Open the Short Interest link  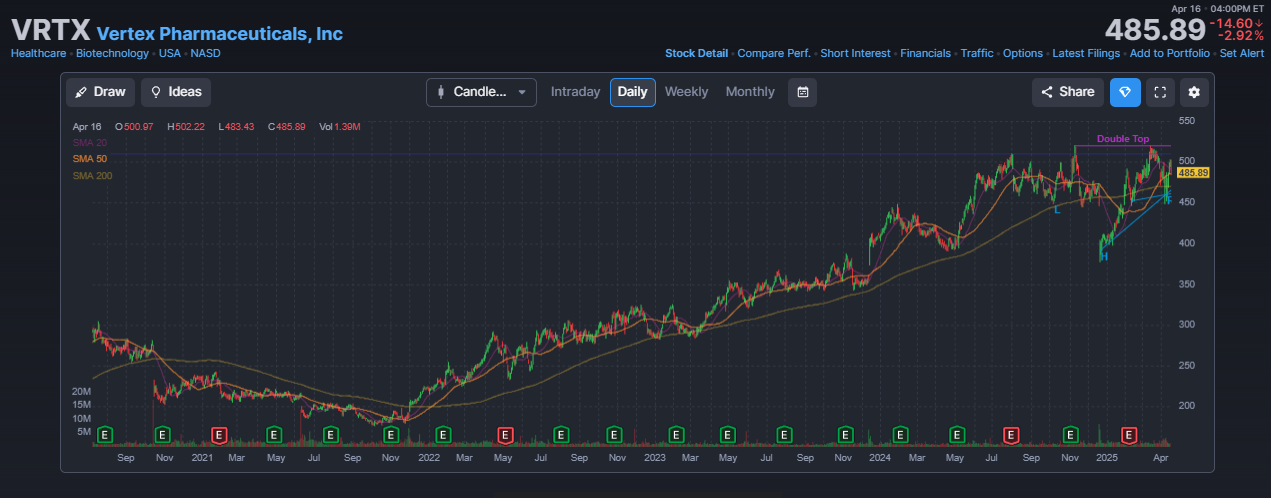click(855, 54)
